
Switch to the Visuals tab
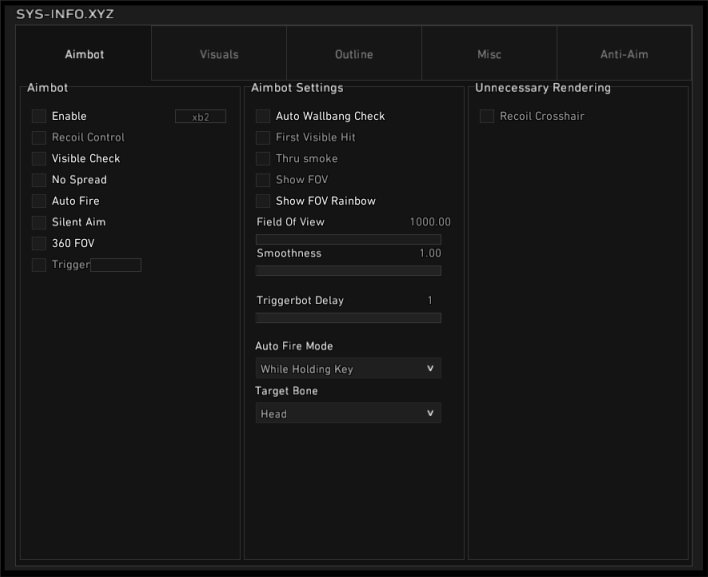pyautogui.click(x=219, y=54)
